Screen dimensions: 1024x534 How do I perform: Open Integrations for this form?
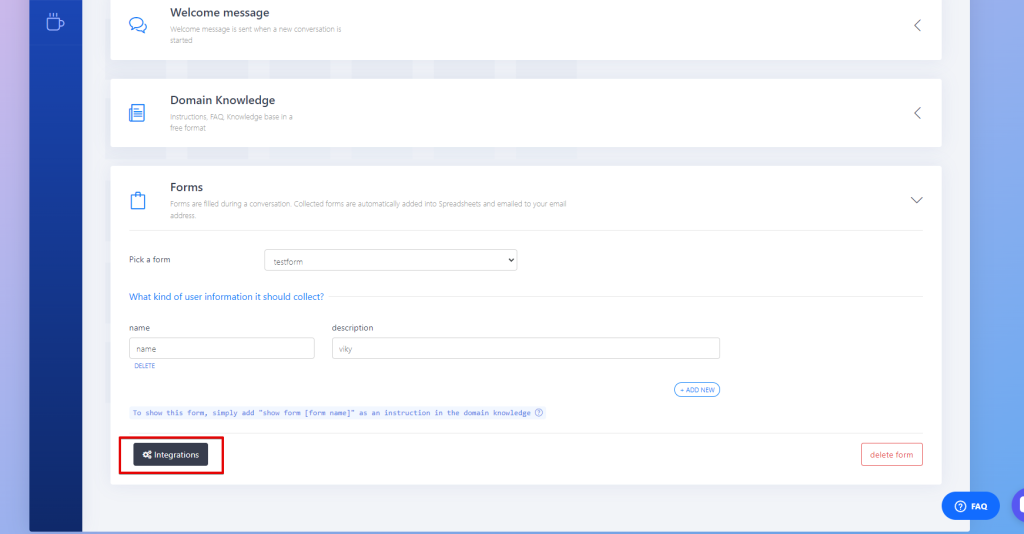point(171,455)
